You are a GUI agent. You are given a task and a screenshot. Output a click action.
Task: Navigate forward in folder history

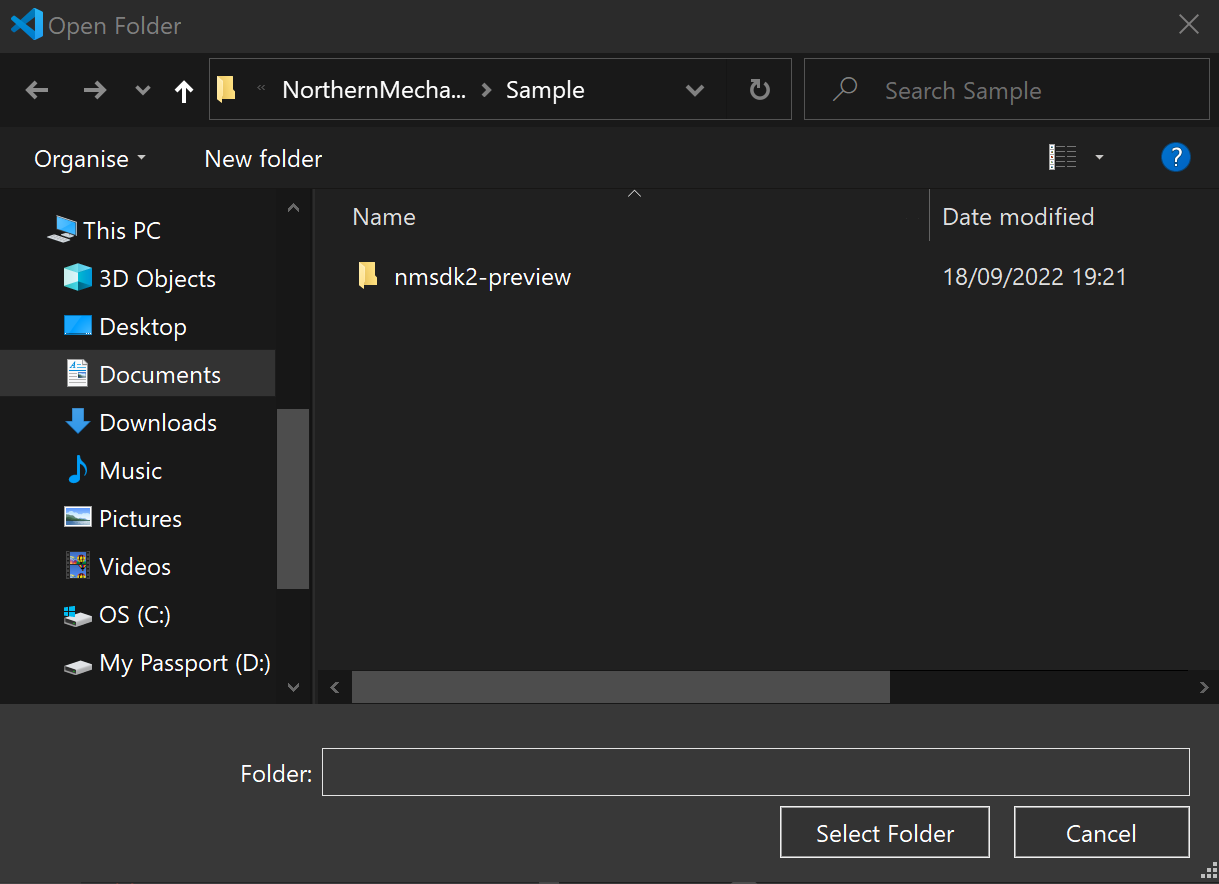[x=94, y=89]
